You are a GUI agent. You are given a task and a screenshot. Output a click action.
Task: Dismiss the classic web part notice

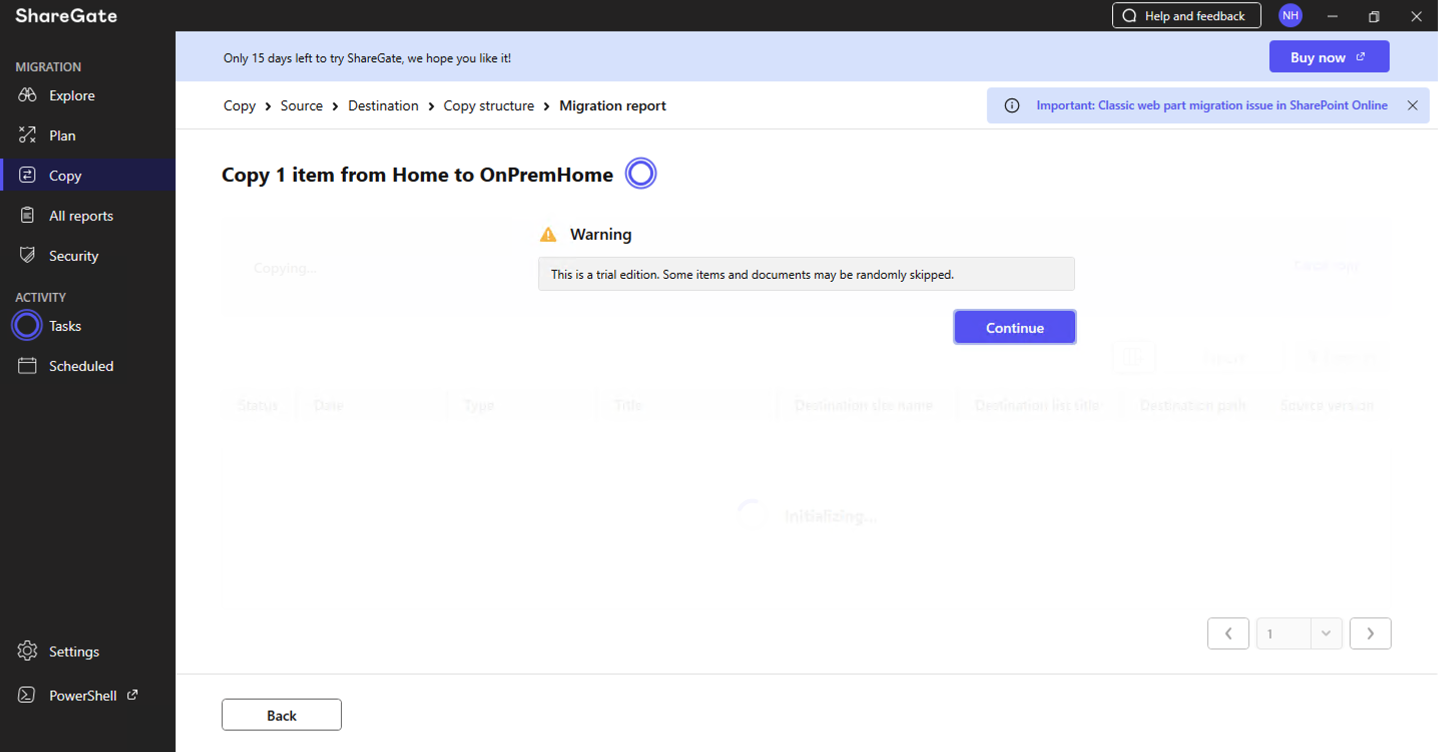[1412, 106]
